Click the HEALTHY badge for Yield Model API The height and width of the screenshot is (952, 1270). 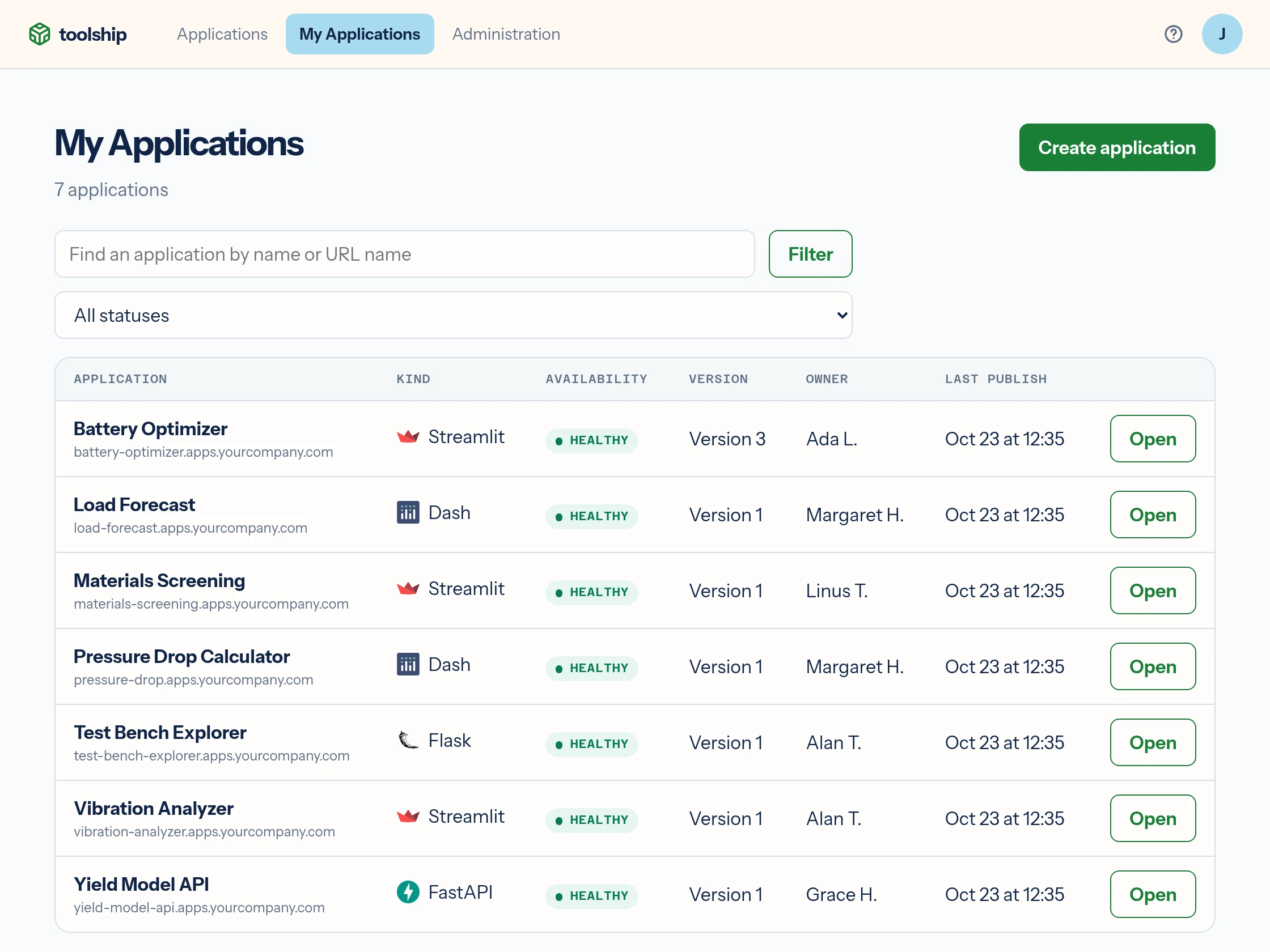[x=591, y=896]
